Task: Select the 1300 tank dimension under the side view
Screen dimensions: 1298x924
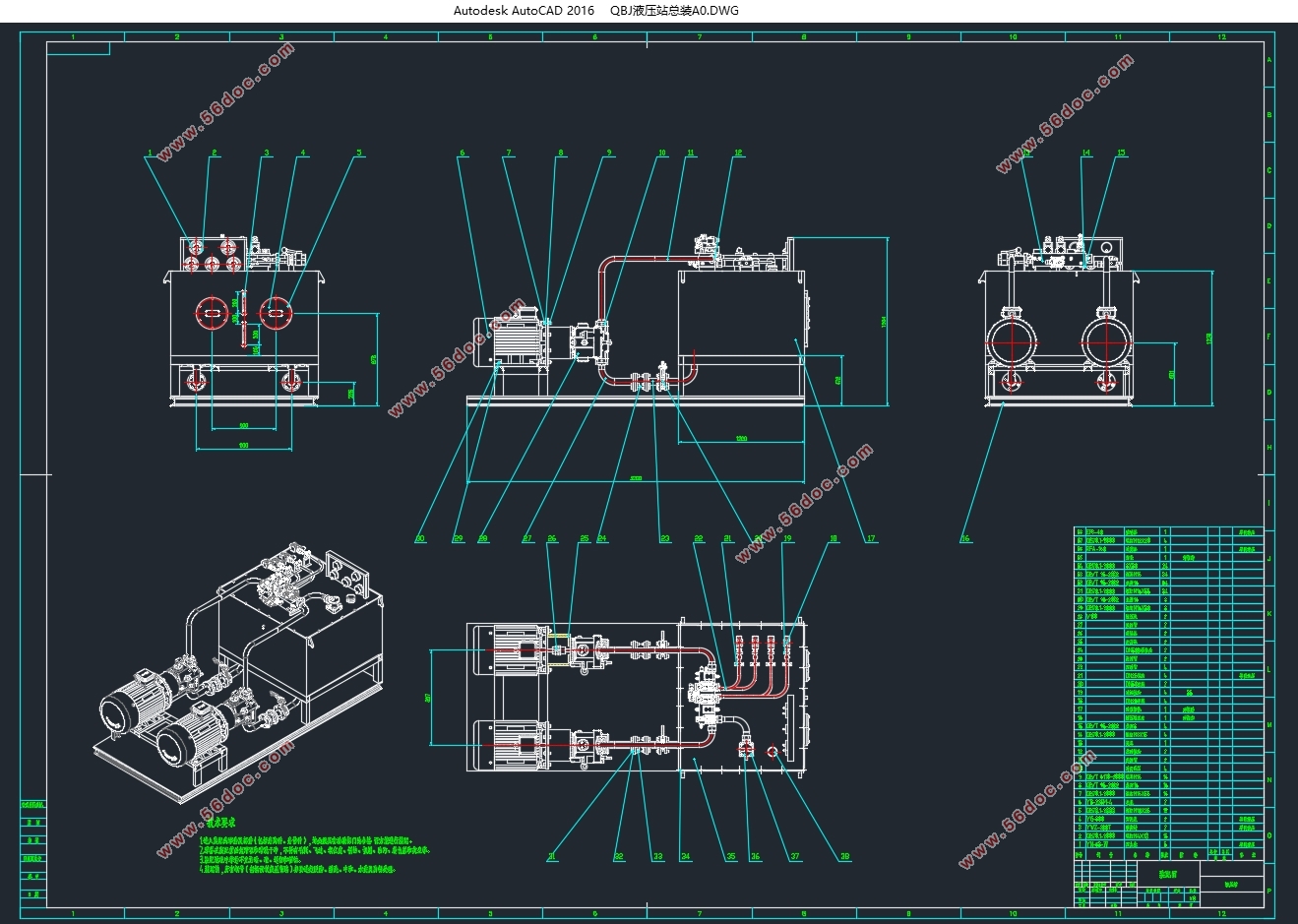Action: [x=739, y=438]
